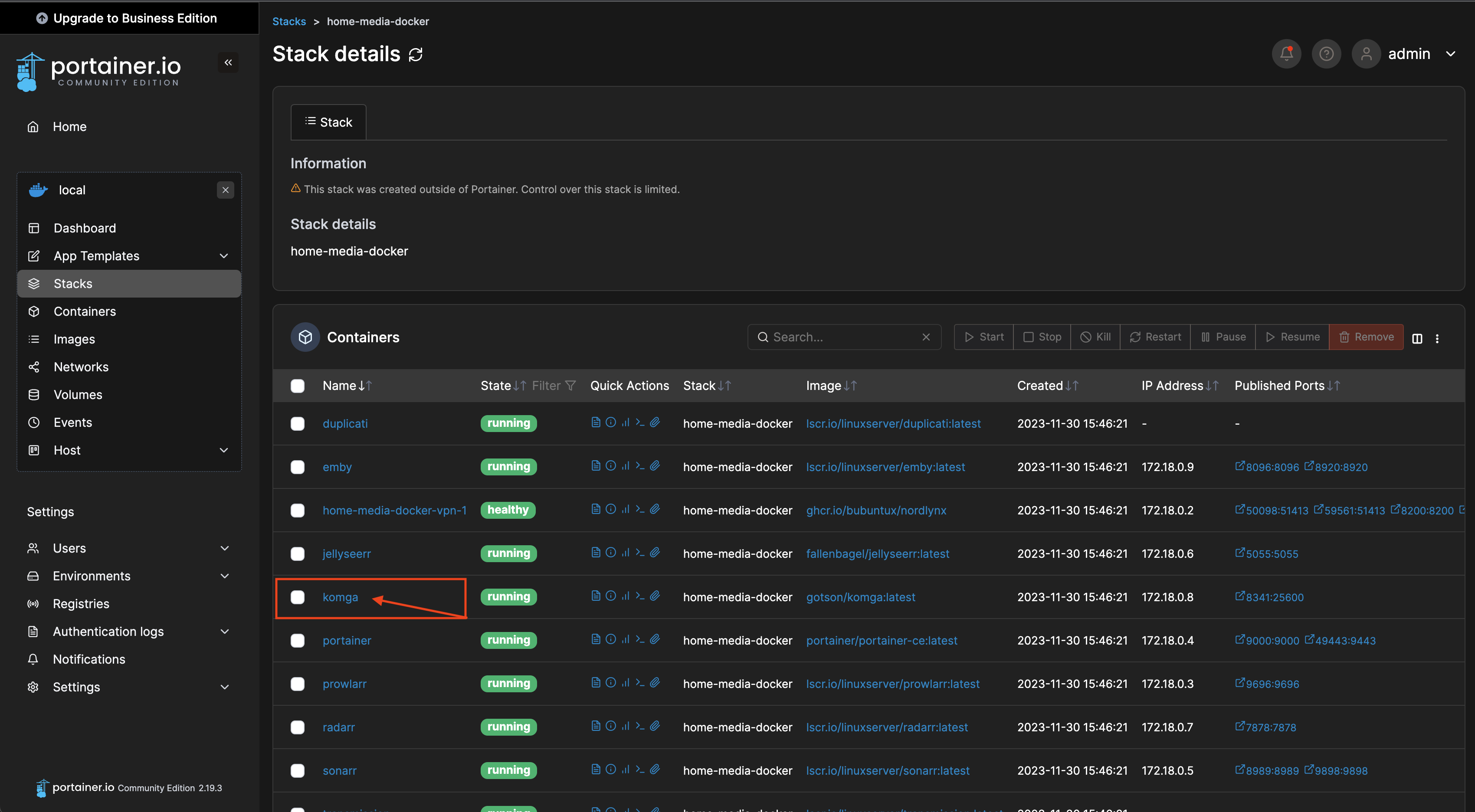
Task: Open Images in sidebar
Action: (x=129, y=339)
